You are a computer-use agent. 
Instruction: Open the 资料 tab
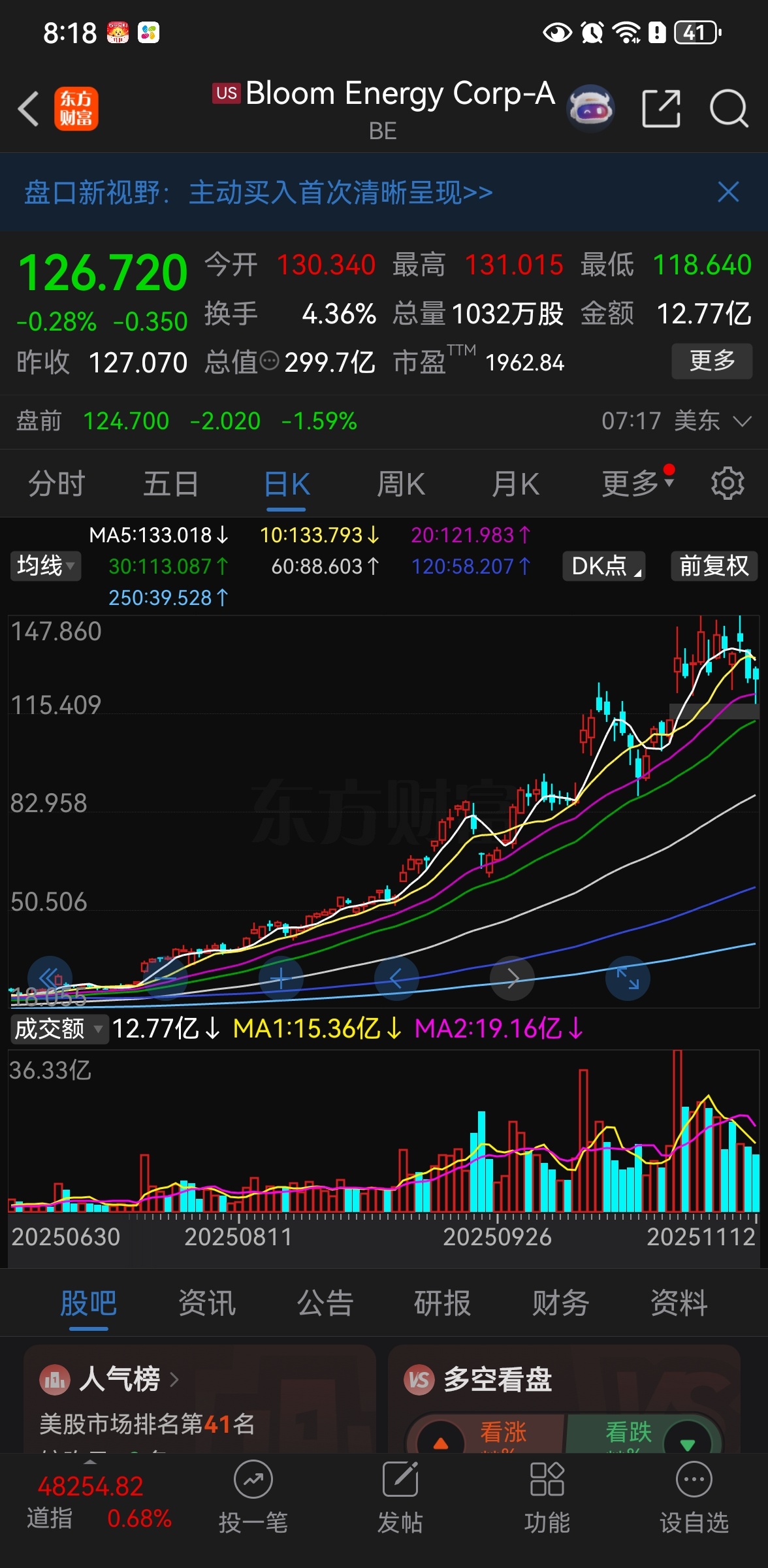(x=679, y=1303)
